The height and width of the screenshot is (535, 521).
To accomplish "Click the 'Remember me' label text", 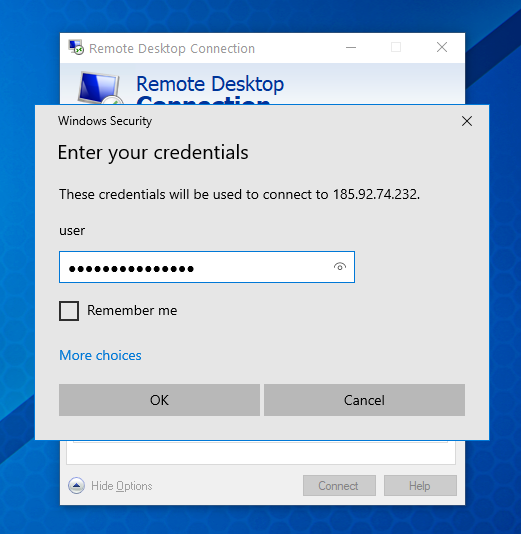I will (132, 310).
